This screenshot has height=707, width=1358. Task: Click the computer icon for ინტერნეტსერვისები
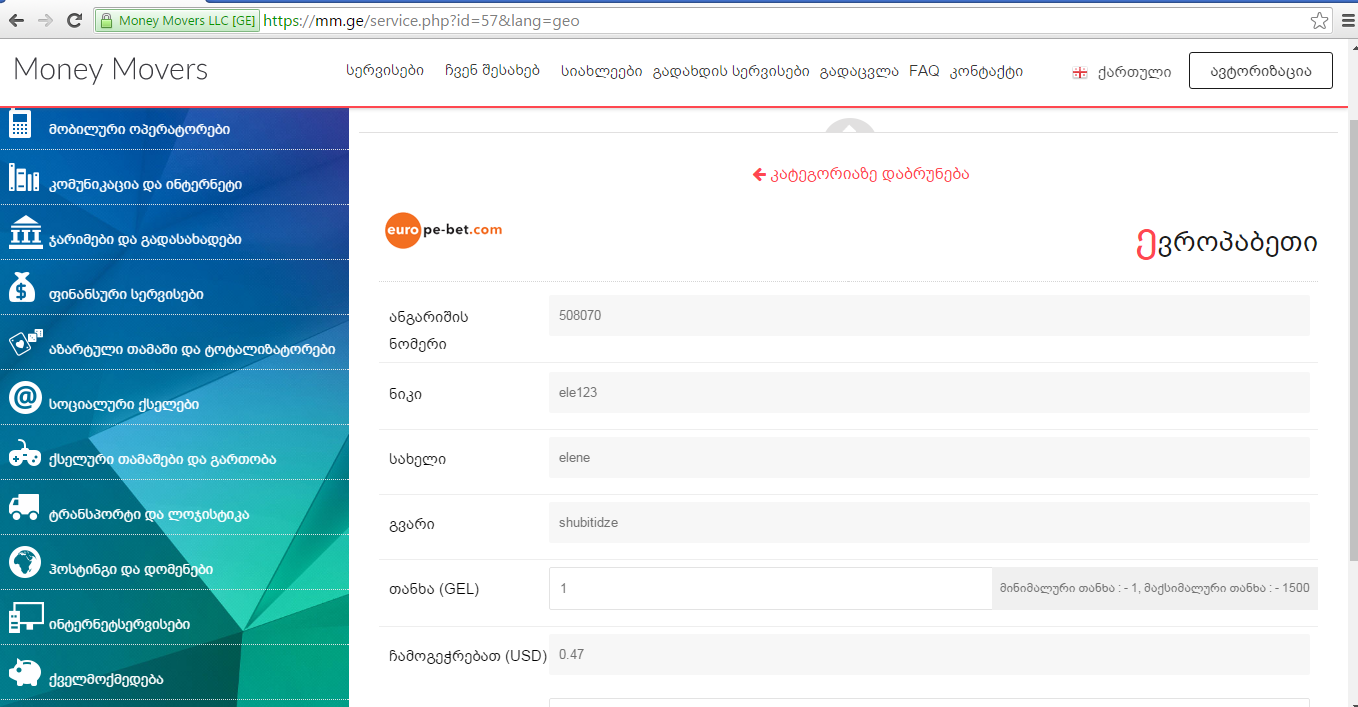pos(25,618)
